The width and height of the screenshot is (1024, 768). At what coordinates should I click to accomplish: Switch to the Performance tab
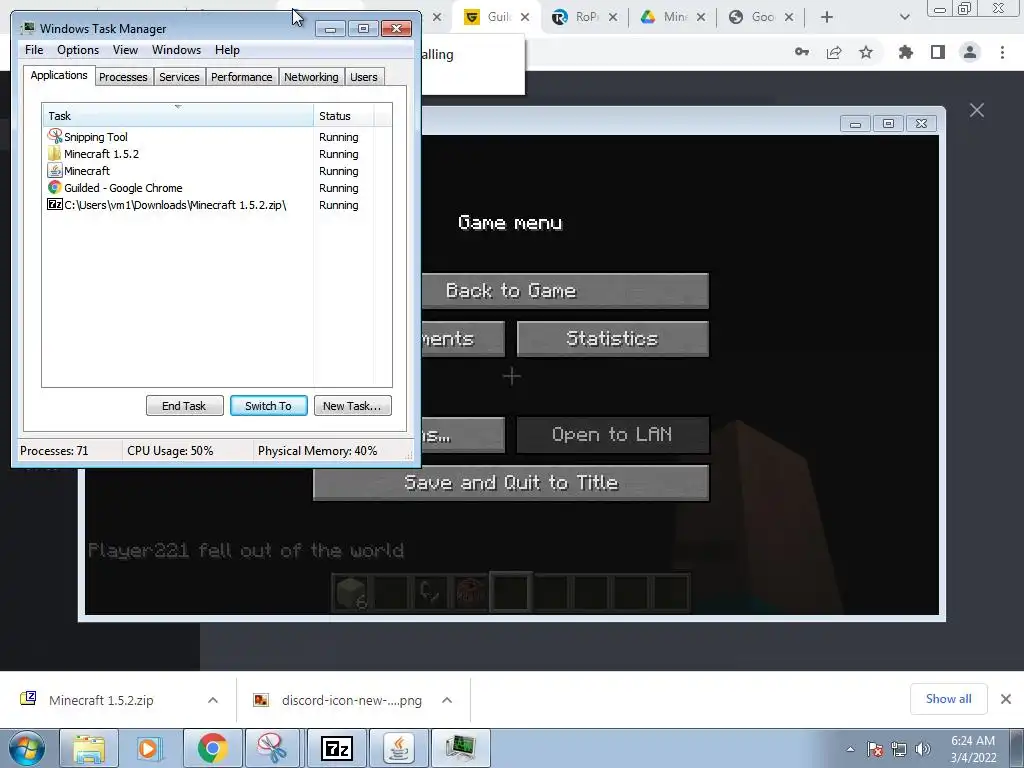[241, 77]
